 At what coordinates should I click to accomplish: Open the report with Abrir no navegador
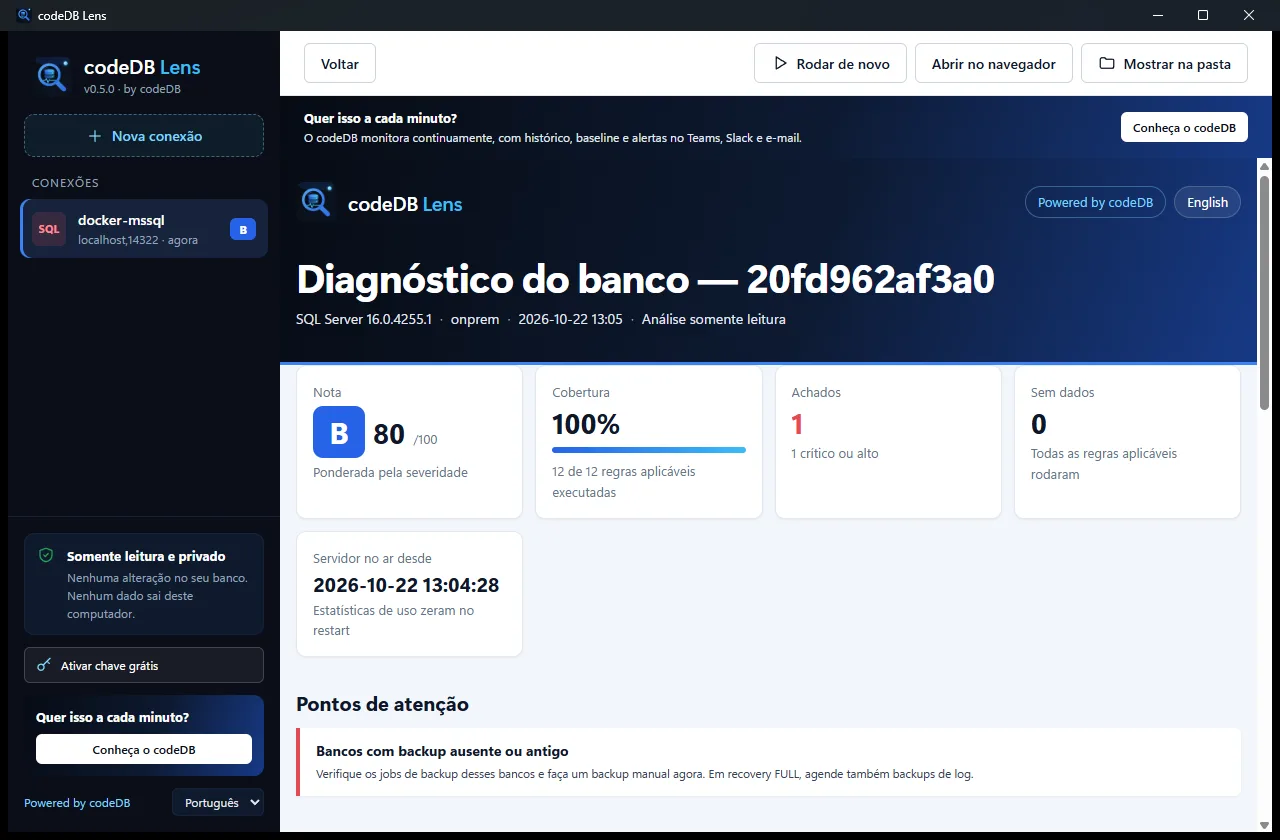click(994, 64)
